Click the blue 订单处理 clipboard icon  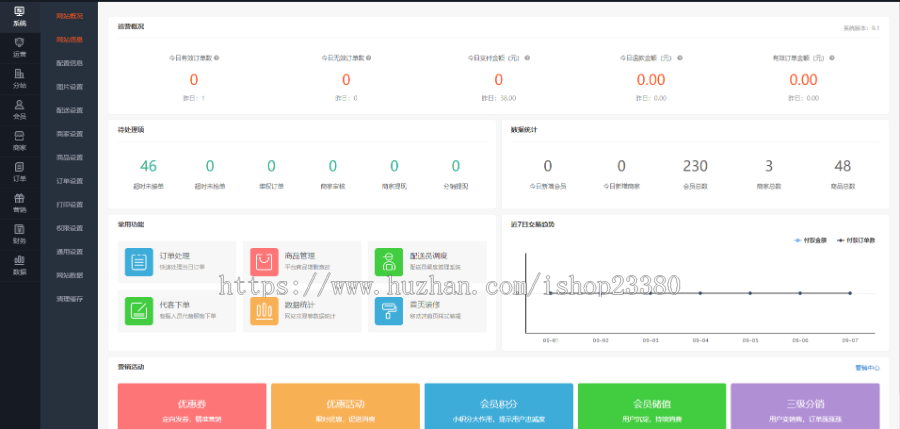tap(139, 262)
